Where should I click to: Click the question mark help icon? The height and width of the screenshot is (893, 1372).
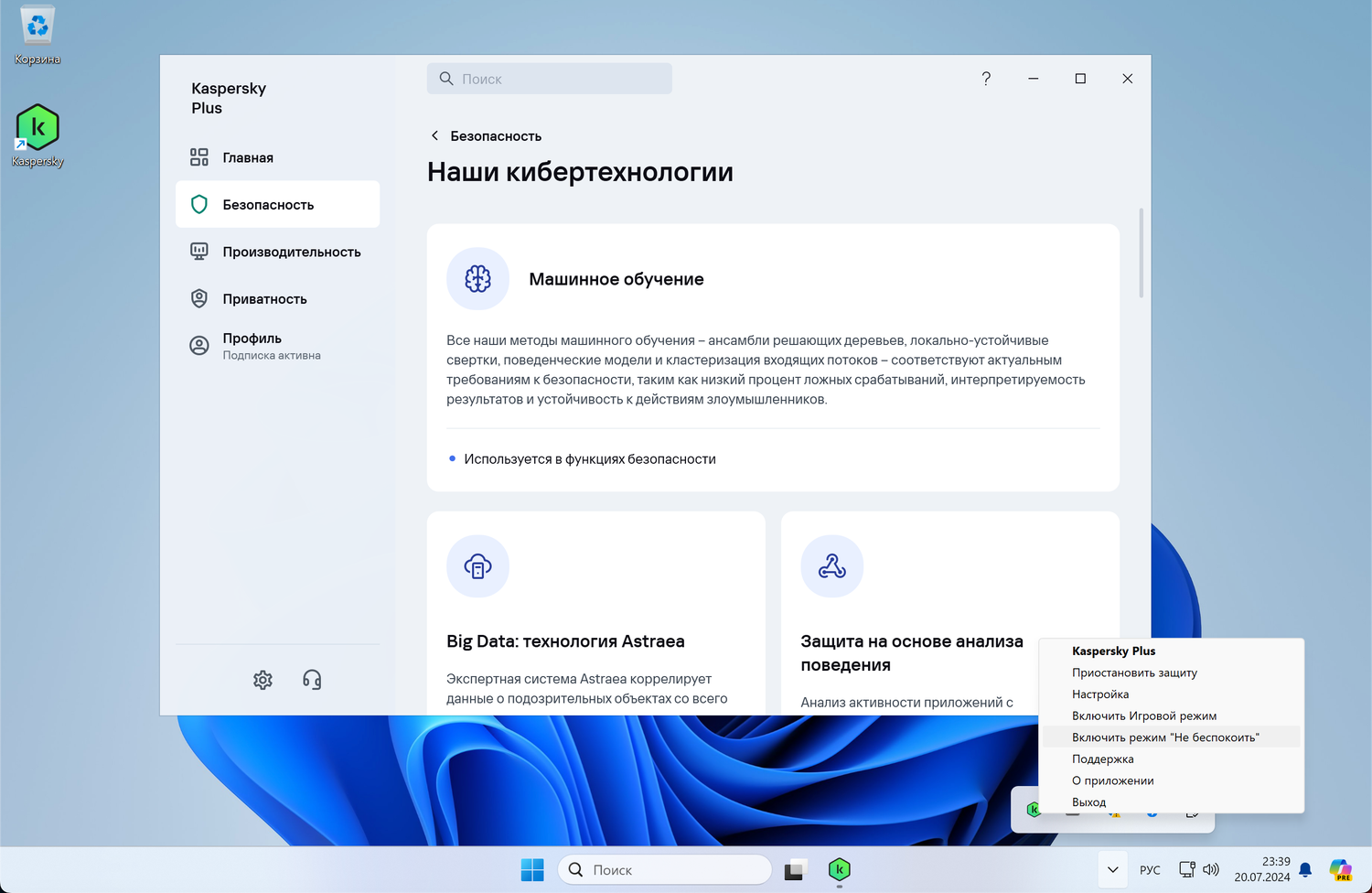pos(986,79)
